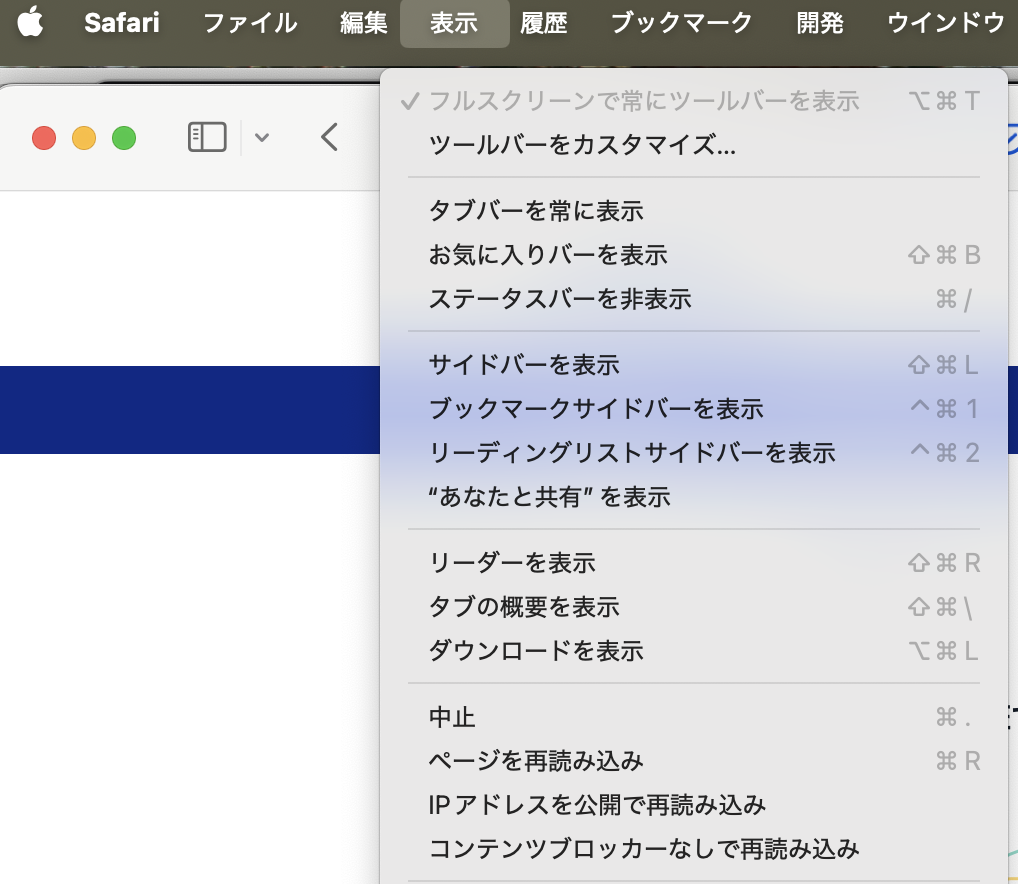This screenshot has height=884, width=1018.
Task: Open the Apple menu logo
Action: [x=31, y=22]
